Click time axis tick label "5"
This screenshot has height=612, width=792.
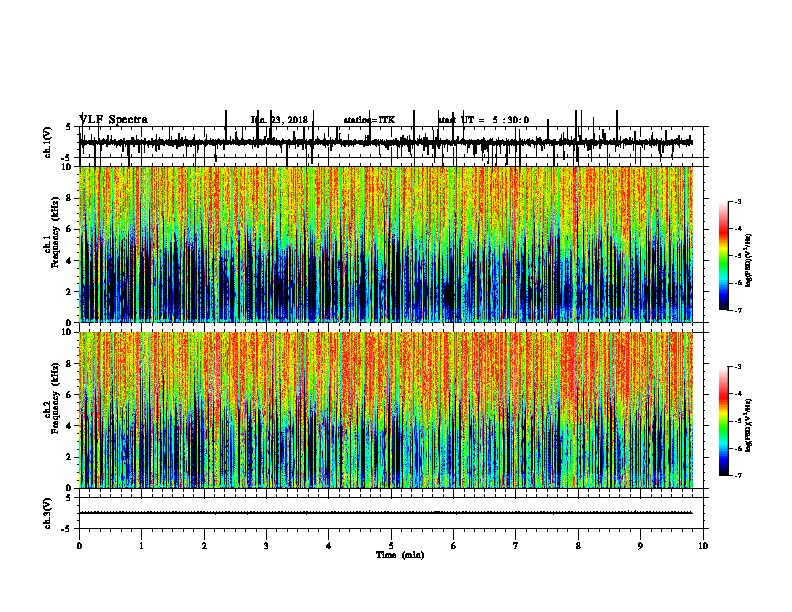391,546
